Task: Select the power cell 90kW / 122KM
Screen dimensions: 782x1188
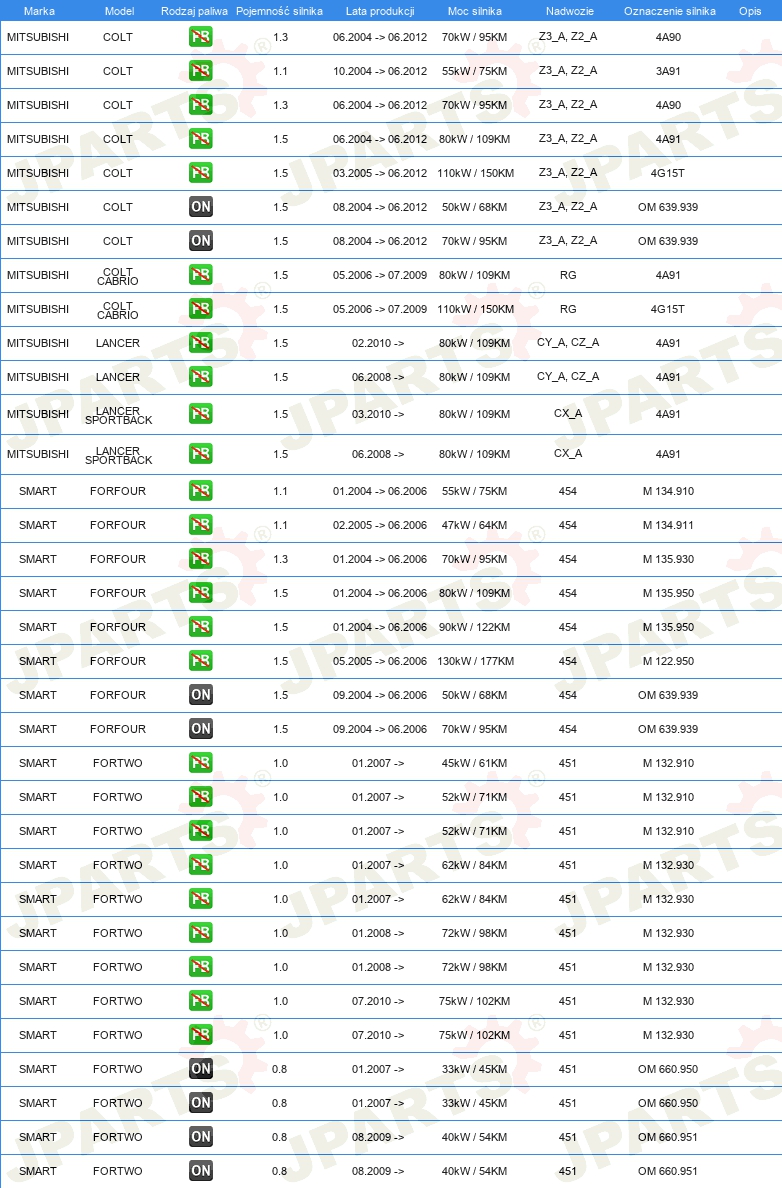Action: pyautogui.click(x=474, y=627)
